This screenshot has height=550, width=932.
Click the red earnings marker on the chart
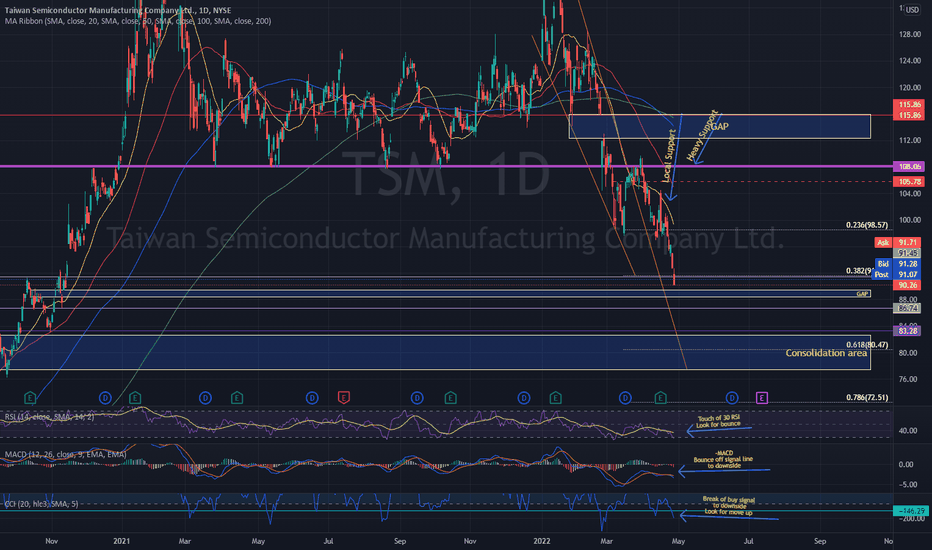(343, 397)
